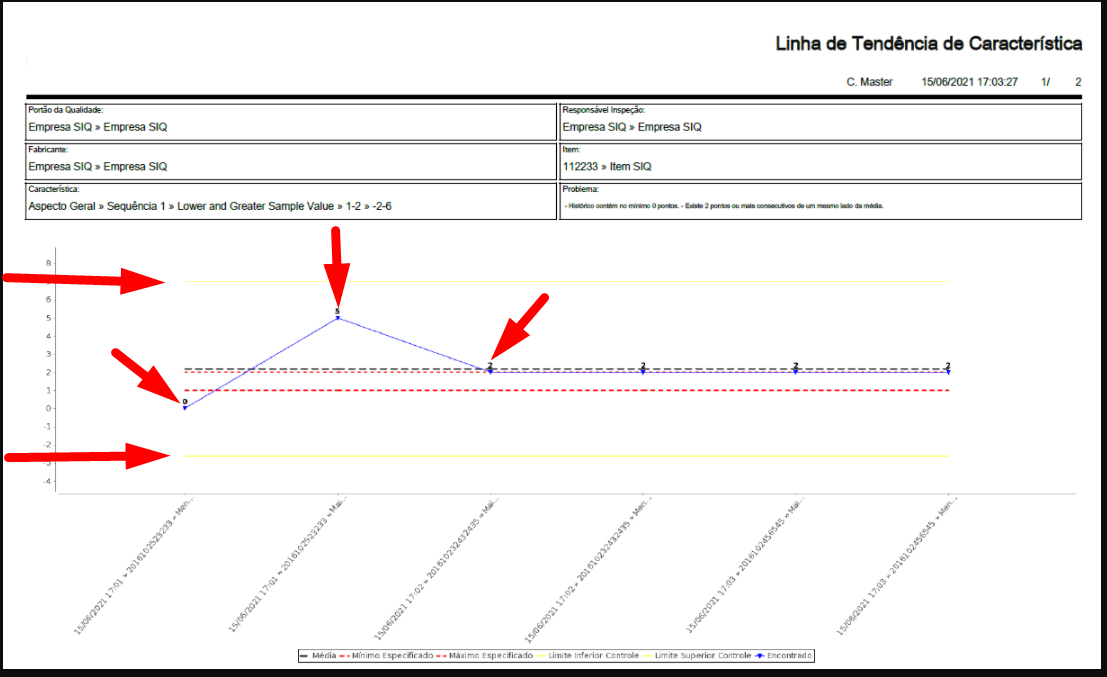
Task: Click the y-axis tick label '8'
Action: [49, 263]
